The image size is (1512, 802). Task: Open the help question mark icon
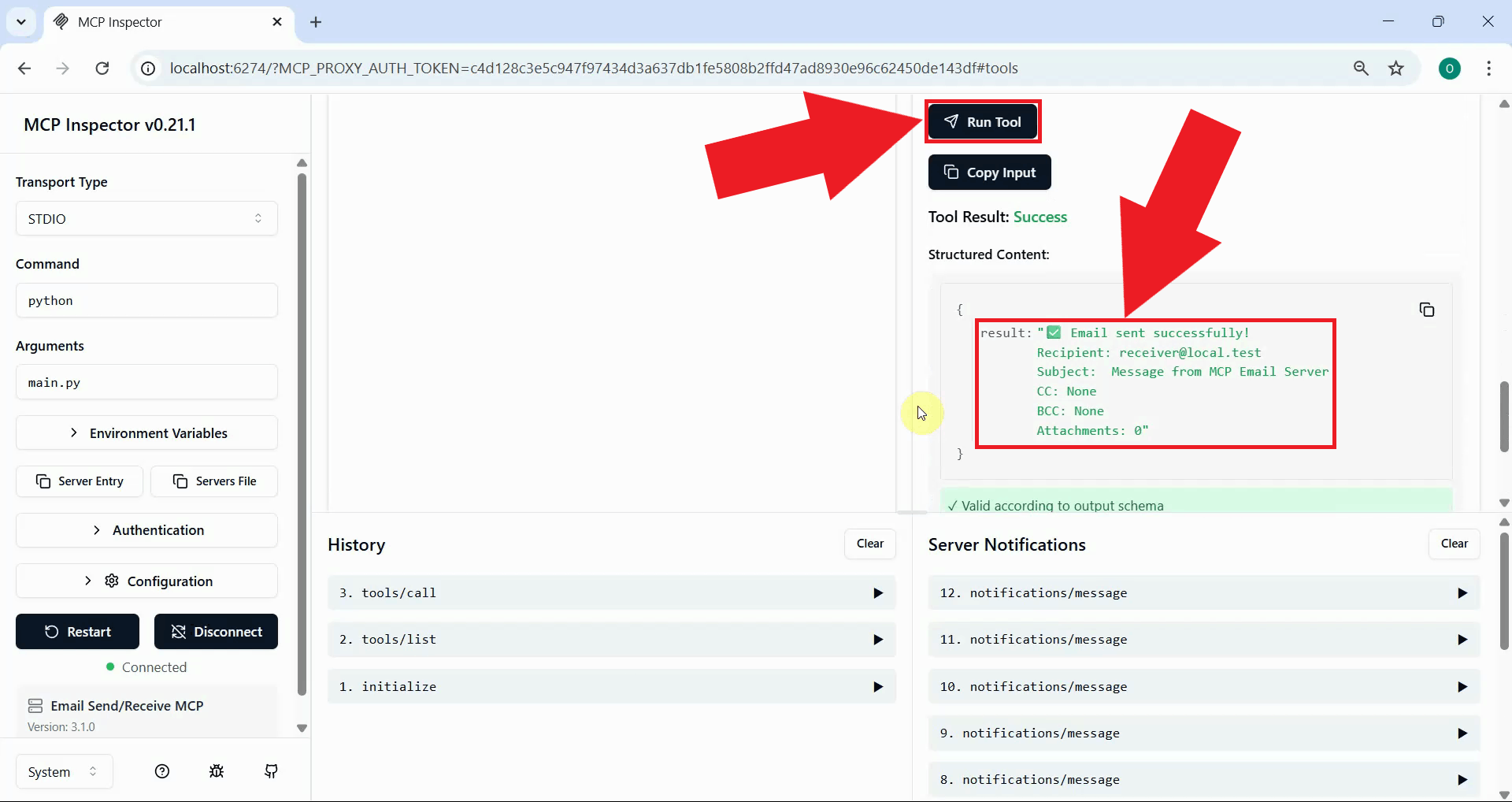point(161,771)
